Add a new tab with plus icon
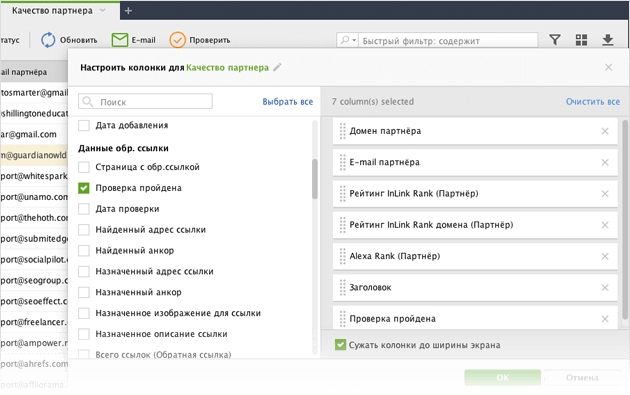Viewport: 630px width, 395px height. click(x=128, y=11)
